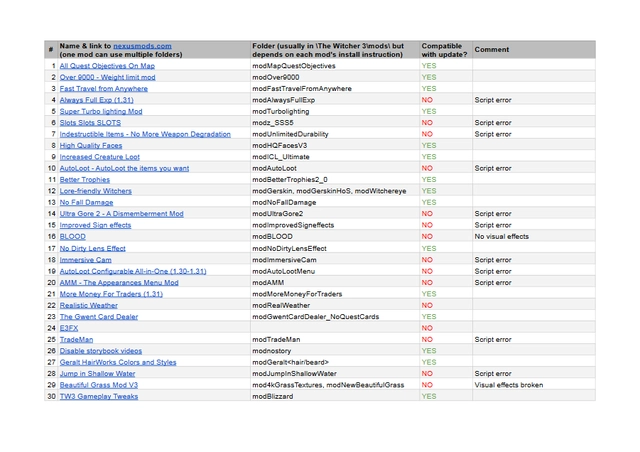Open Super Turbo lighting Mod link
This screenshot has height=452, width=640.
point(101,111)
